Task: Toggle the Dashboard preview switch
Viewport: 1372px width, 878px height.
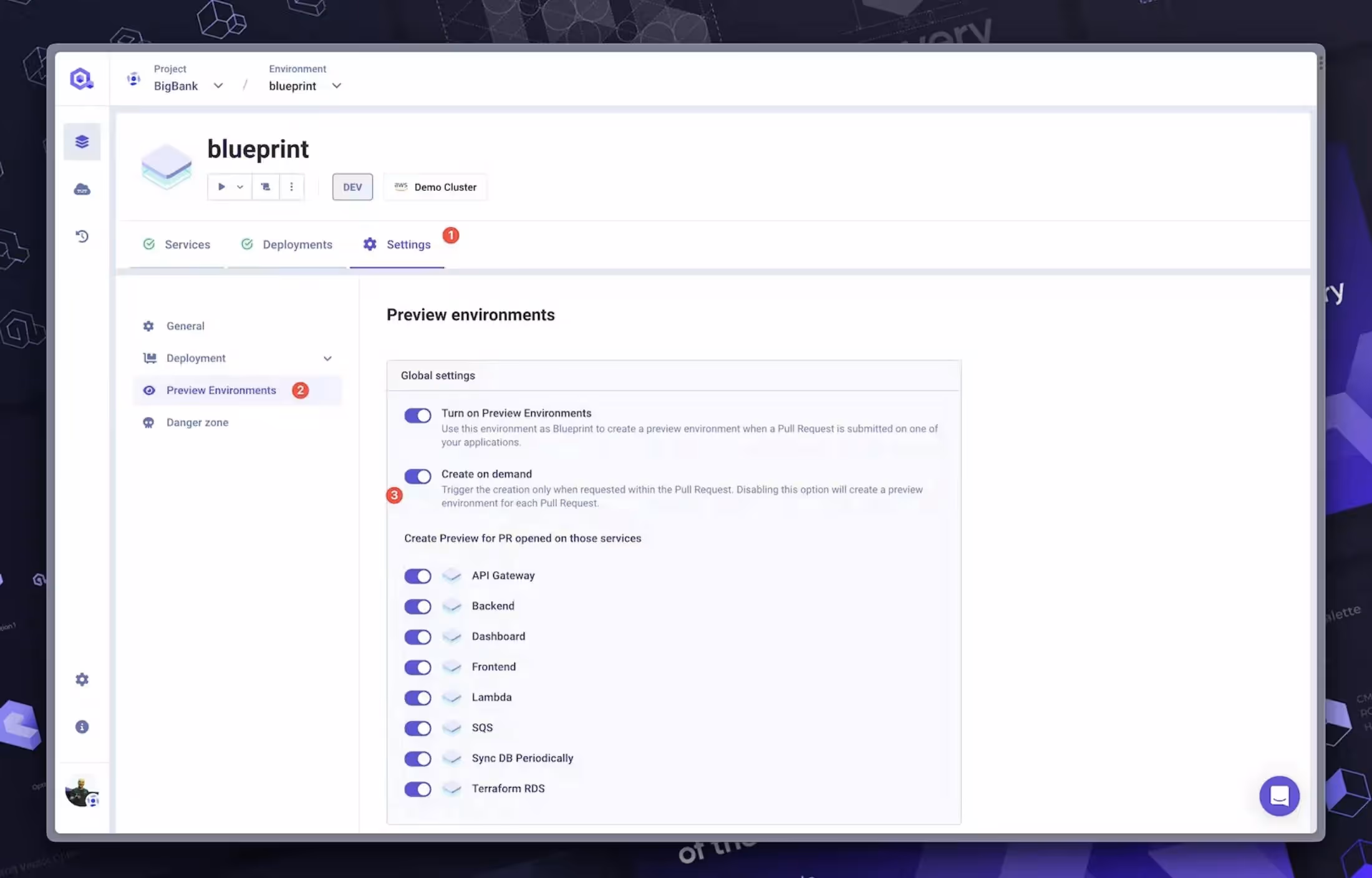Action: [418, 637]
